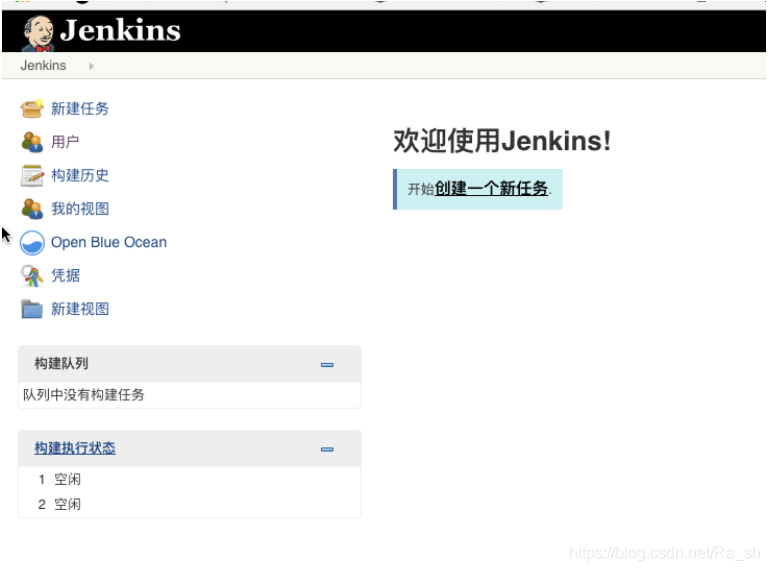Image resolution: width=769 pixels, height=571 pixels.
Task: Open the 我的视图 link
Action: (x=80, y=208)
